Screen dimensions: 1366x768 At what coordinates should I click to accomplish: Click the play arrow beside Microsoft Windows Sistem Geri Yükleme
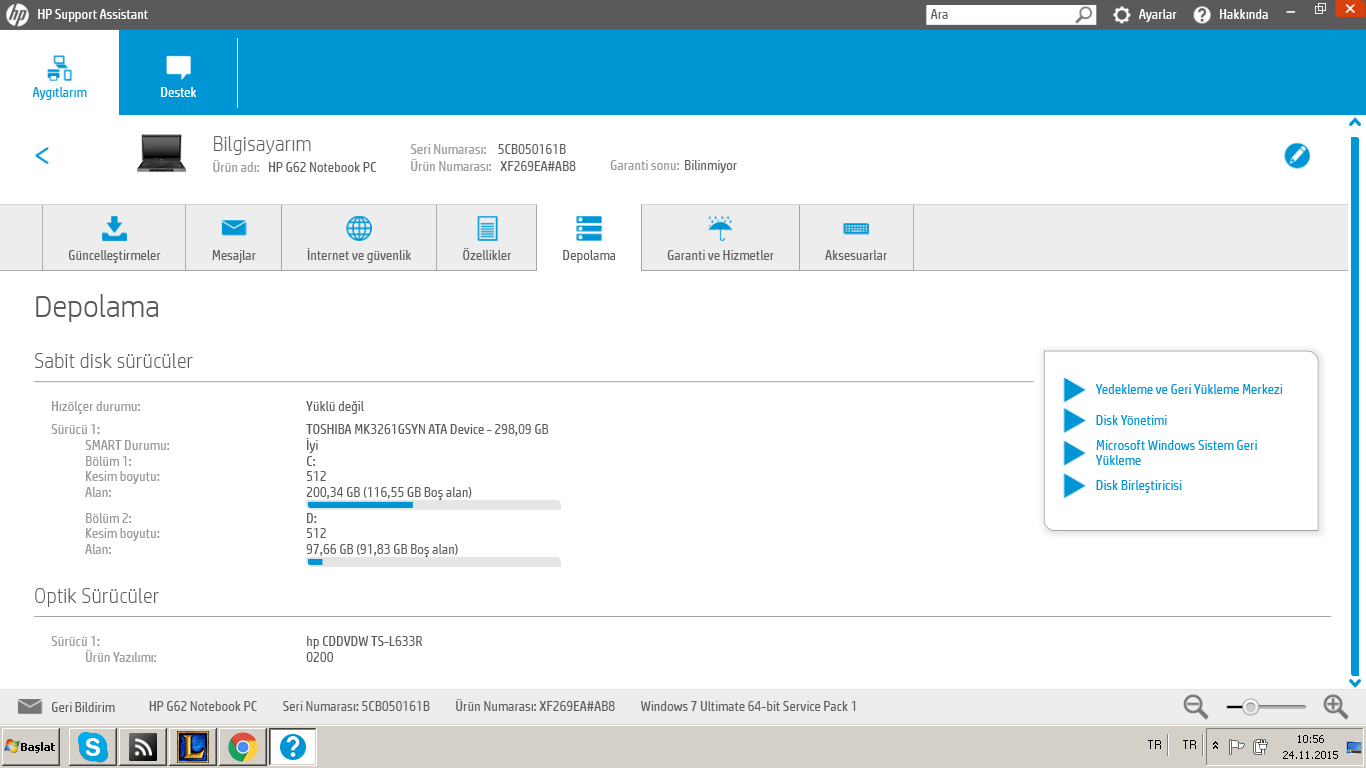1074,453
